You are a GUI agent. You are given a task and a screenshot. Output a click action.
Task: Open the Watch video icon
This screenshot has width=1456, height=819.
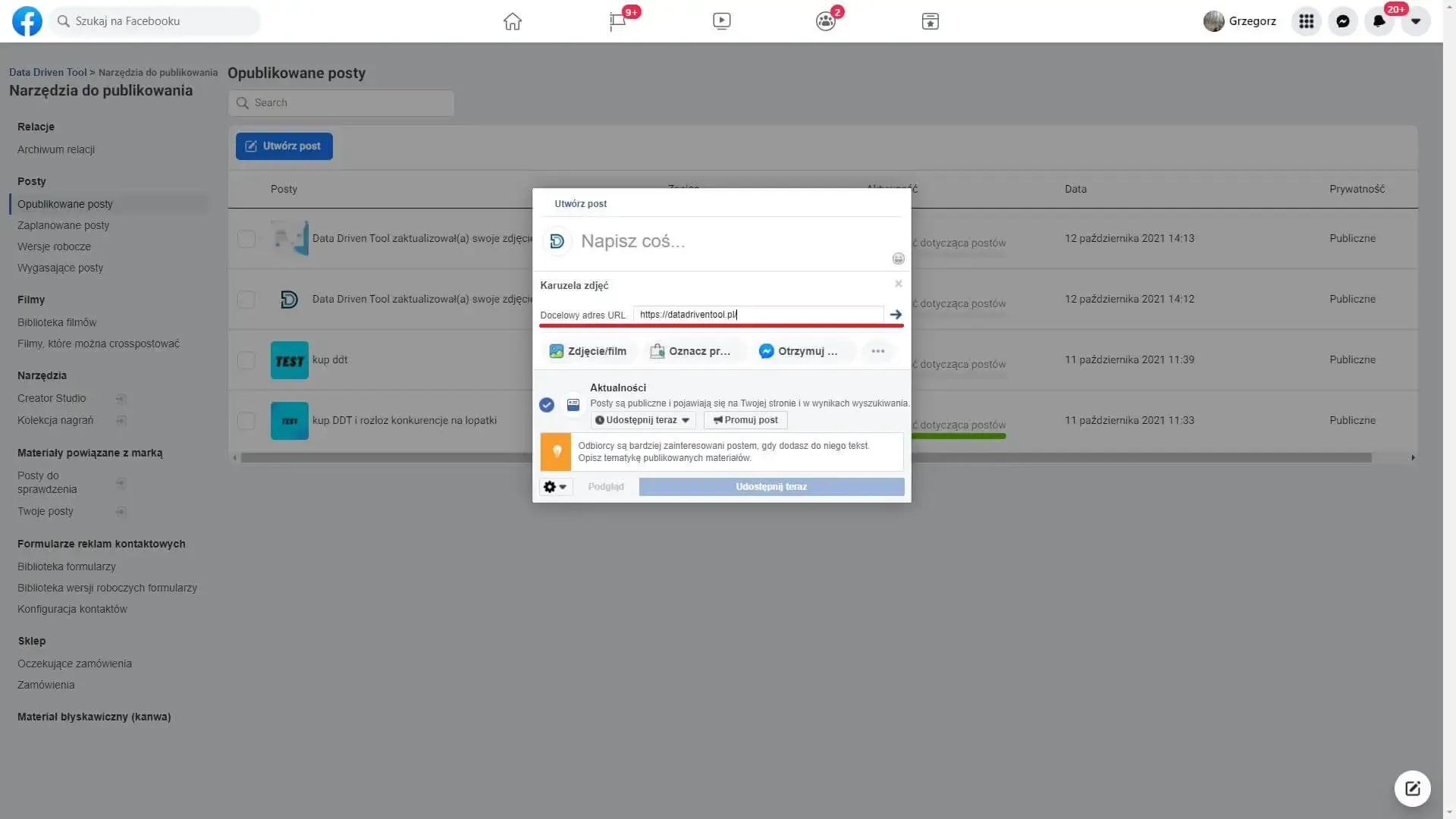[722, 21]
